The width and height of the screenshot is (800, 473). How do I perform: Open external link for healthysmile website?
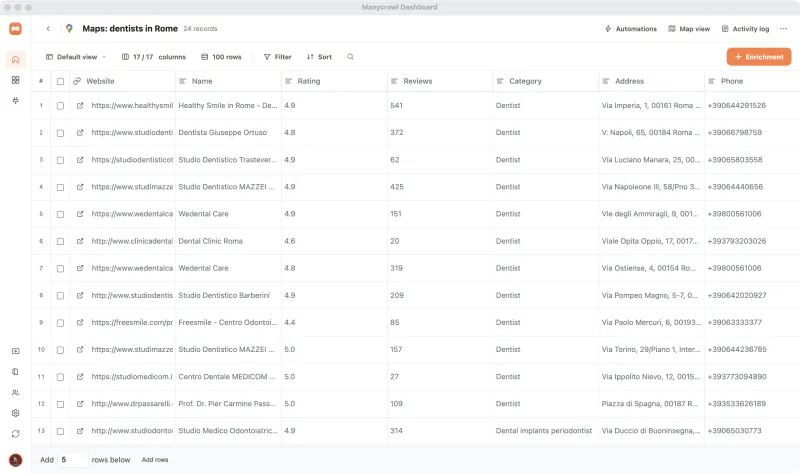pos(80,106)
